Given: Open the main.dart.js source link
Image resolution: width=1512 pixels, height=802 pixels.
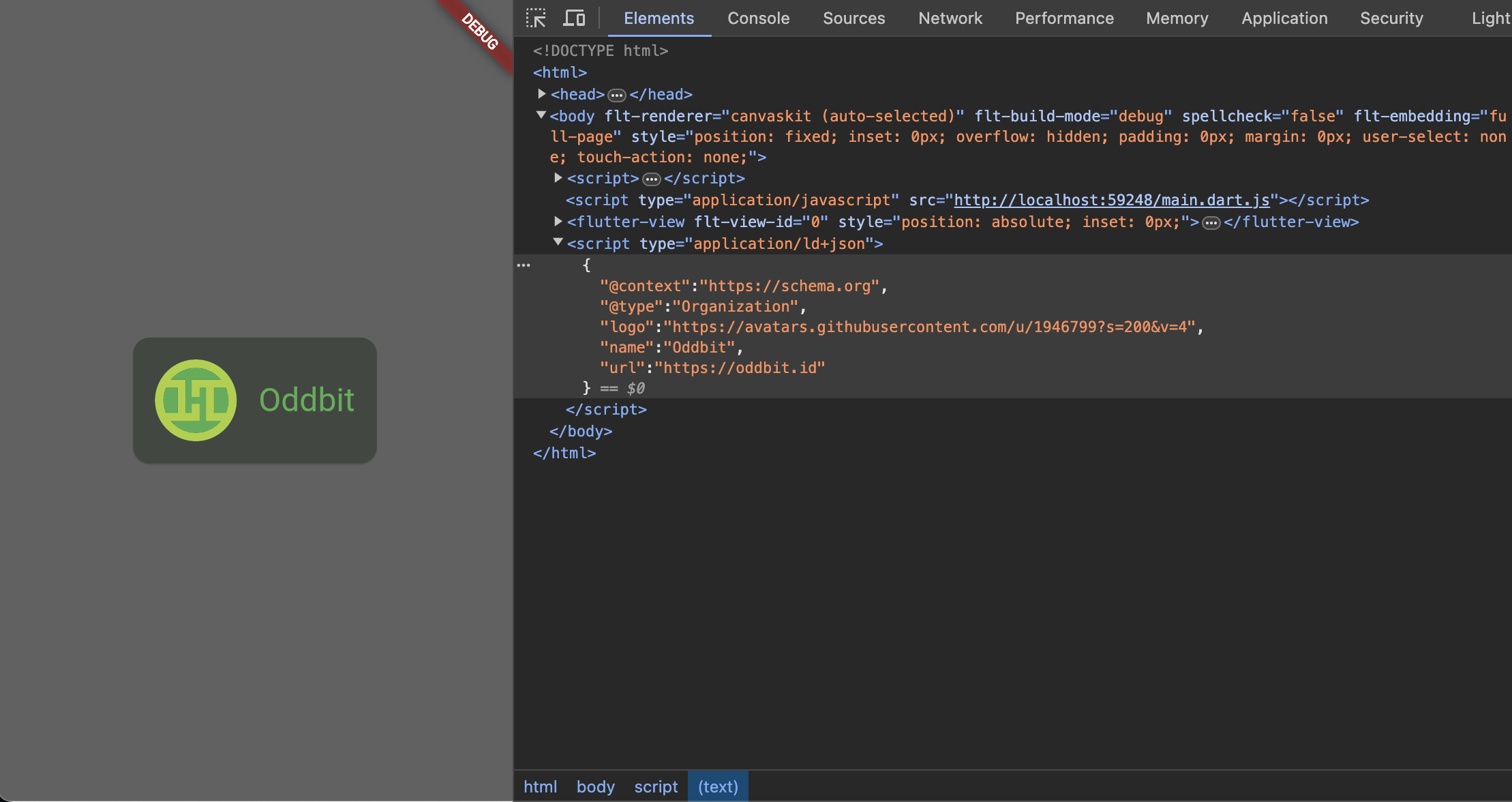Looking at the screenshot, I should [1111, 200].
